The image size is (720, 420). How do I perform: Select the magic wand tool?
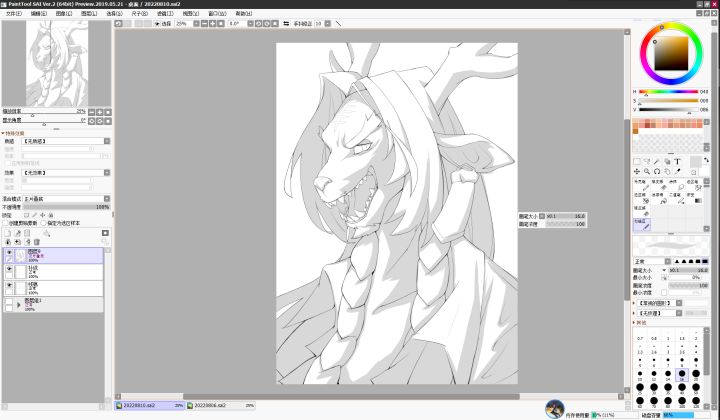coord(657,162)
